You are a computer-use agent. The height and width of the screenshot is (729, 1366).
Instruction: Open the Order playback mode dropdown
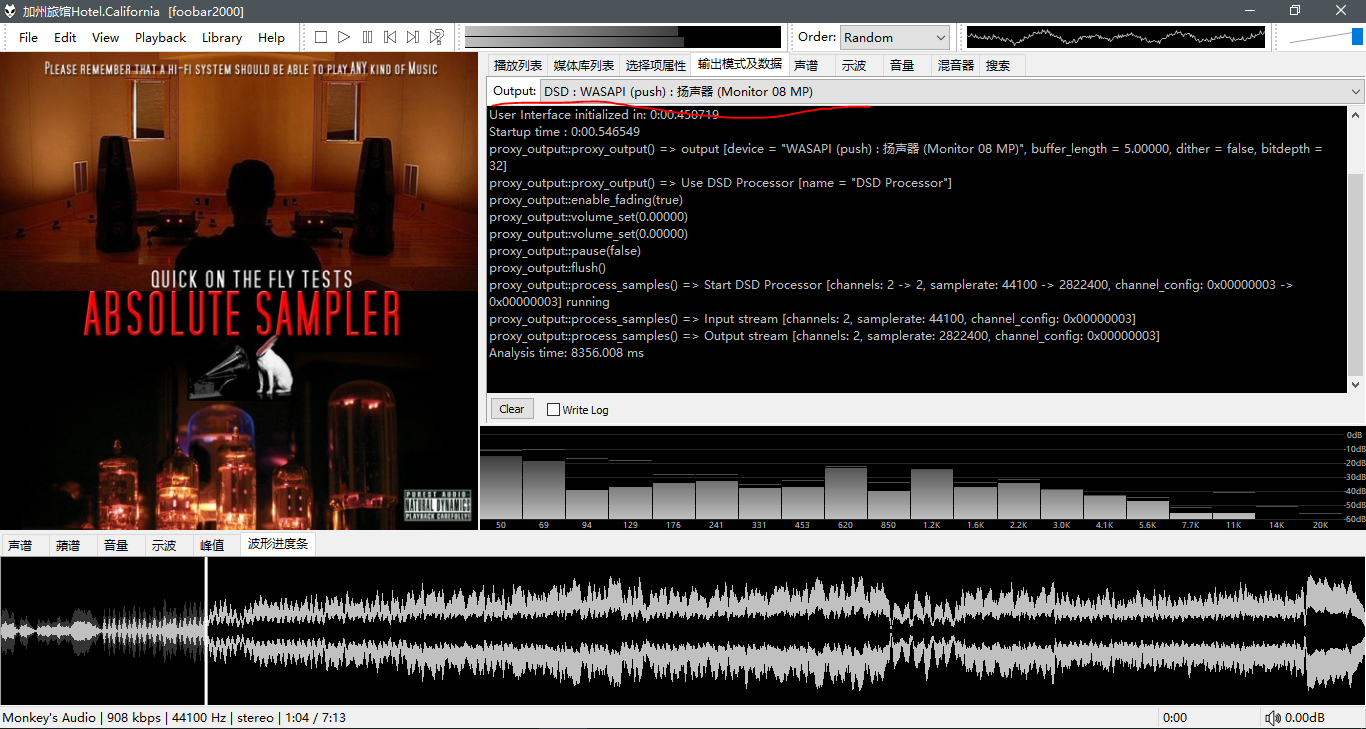tap(895, 37)
